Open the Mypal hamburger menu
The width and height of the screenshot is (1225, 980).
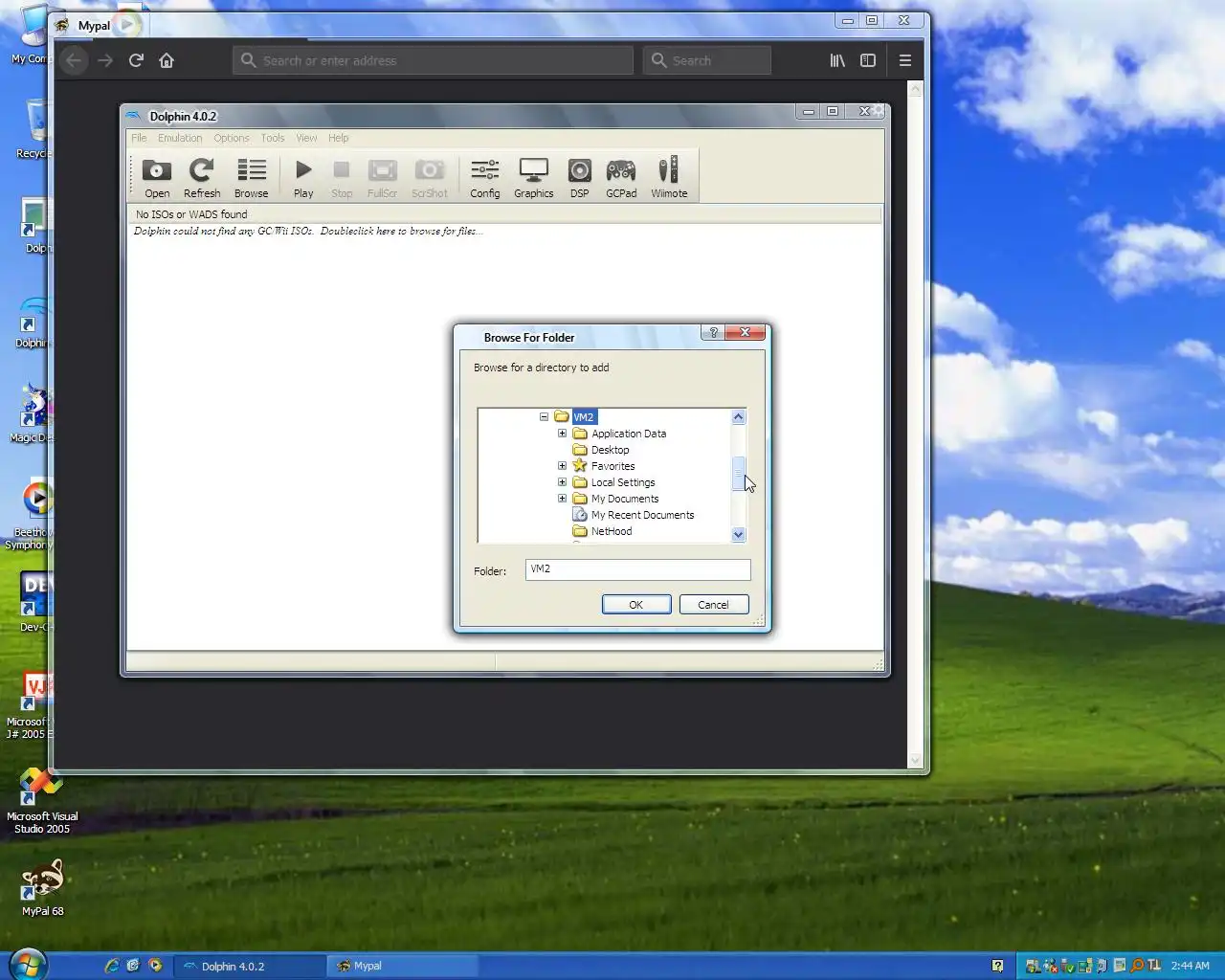point(904,60)
